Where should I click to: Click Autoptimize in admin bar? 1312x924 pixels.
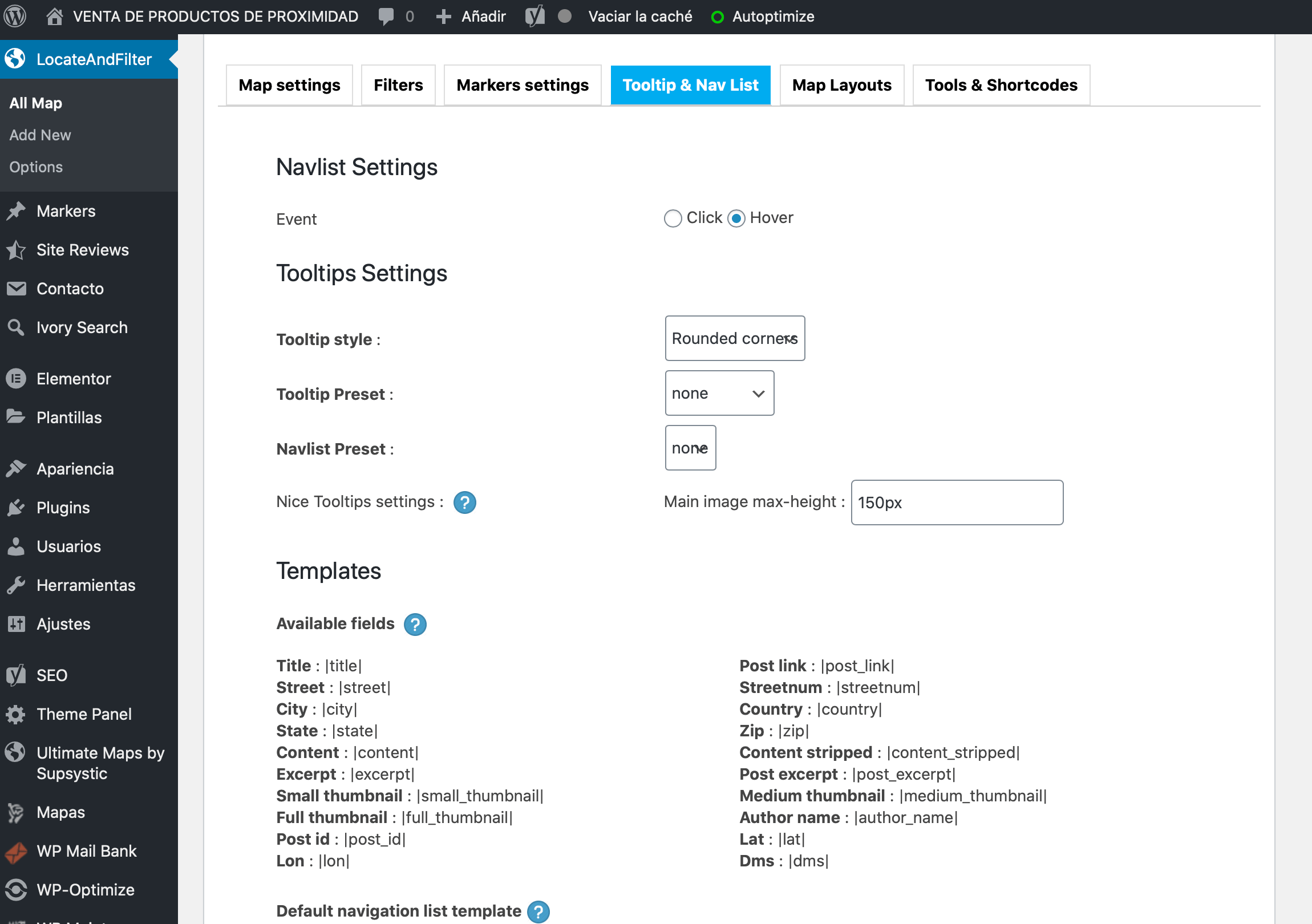coord(773,16)
